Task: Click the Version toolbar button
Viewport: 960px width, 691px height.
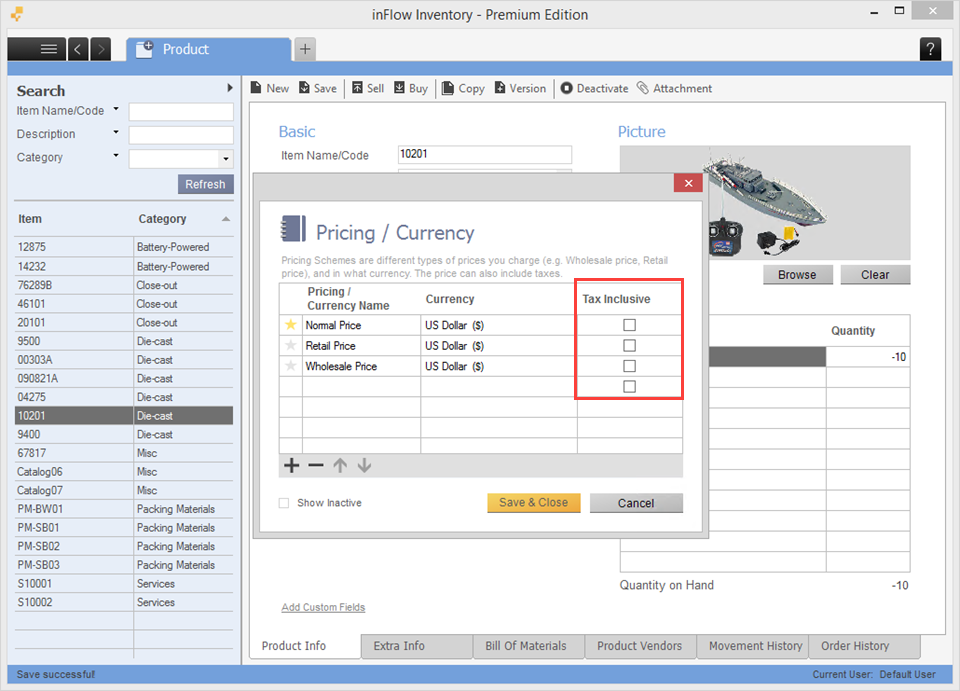Action: [520, 88]
